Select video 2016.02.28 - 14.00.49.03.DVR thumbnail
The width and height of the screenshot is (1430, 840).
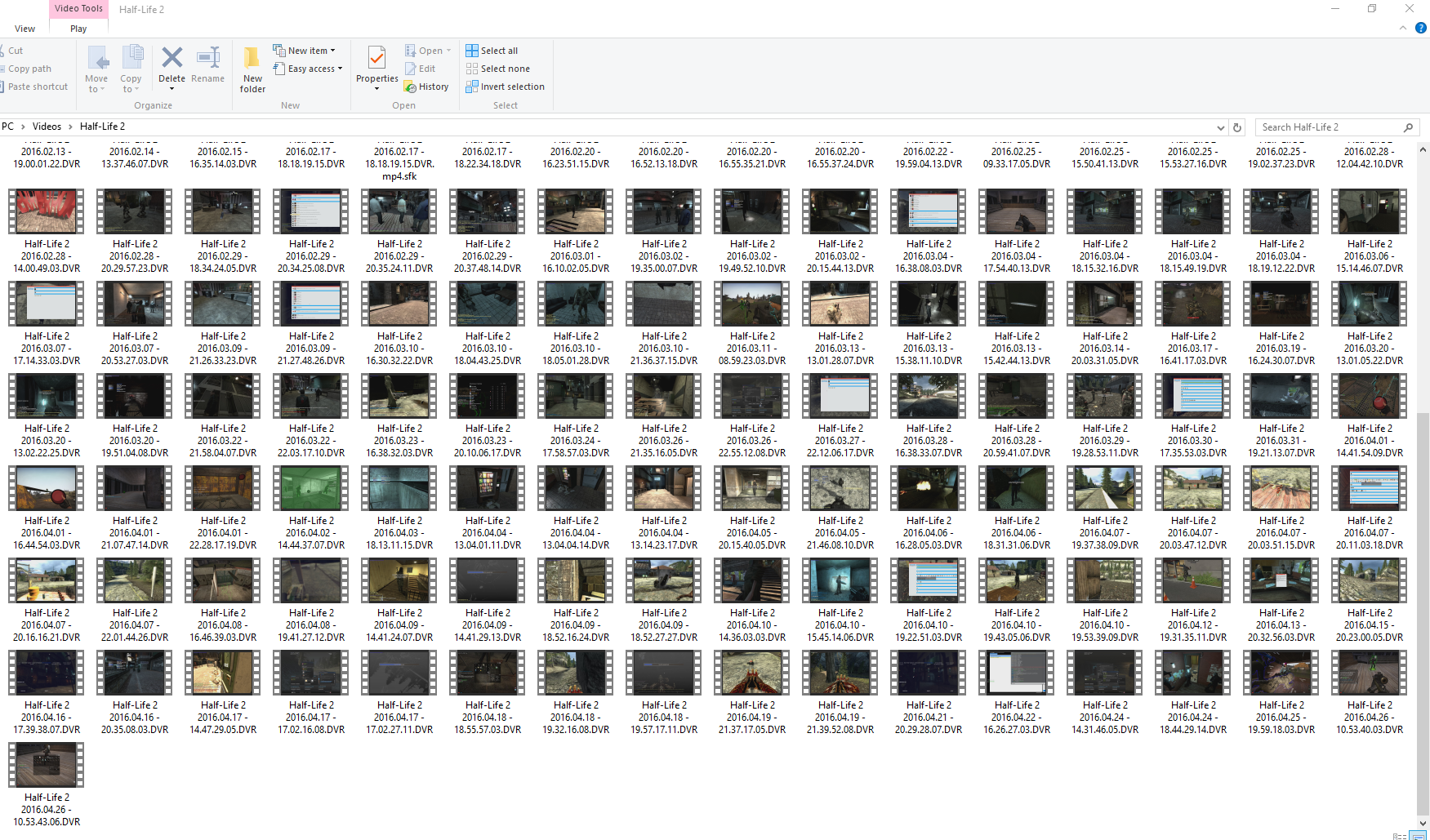point(47,211)
